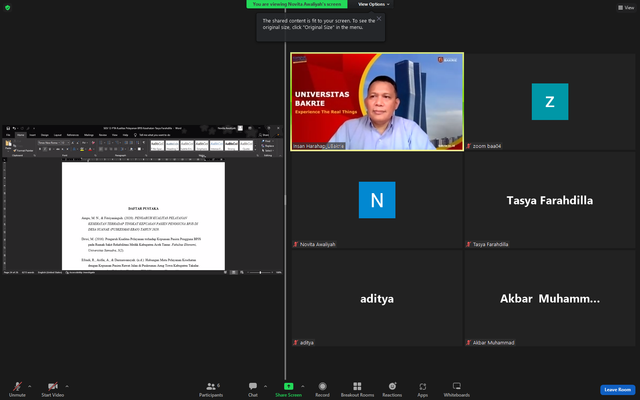Start recording with the Record button
Screen dimensions: 640x400
coord(322,389)
